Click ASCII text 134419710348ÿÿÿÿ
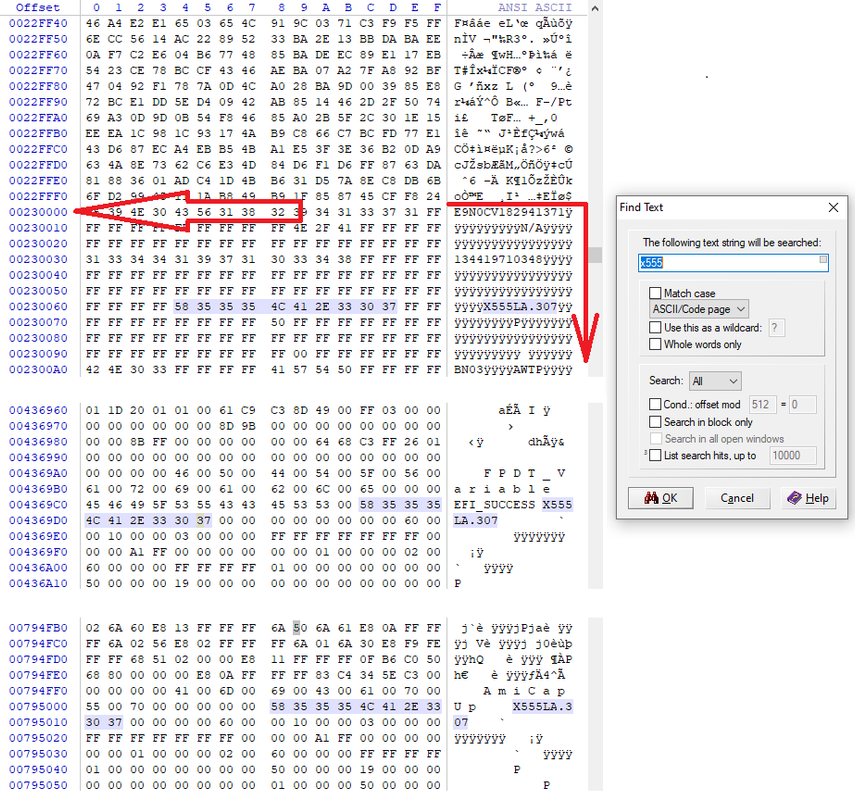Screen dimensions: 855x800 pos(513,260)
